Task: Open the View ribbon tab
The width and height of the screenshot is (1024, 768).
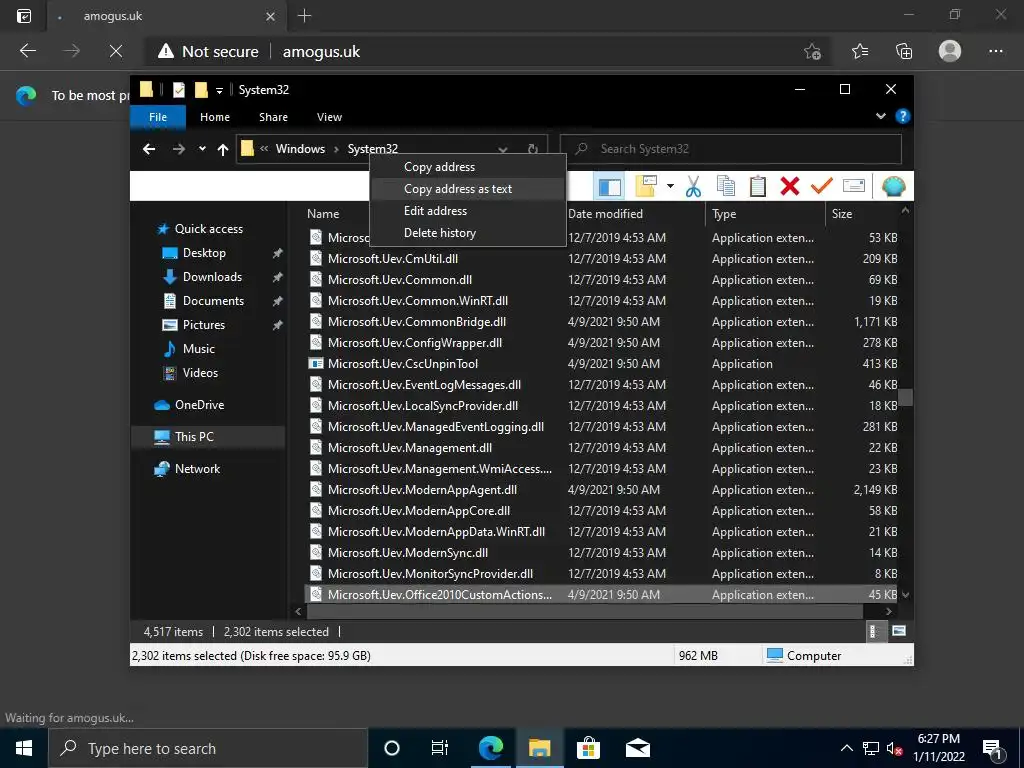Action: coord(329,117)
